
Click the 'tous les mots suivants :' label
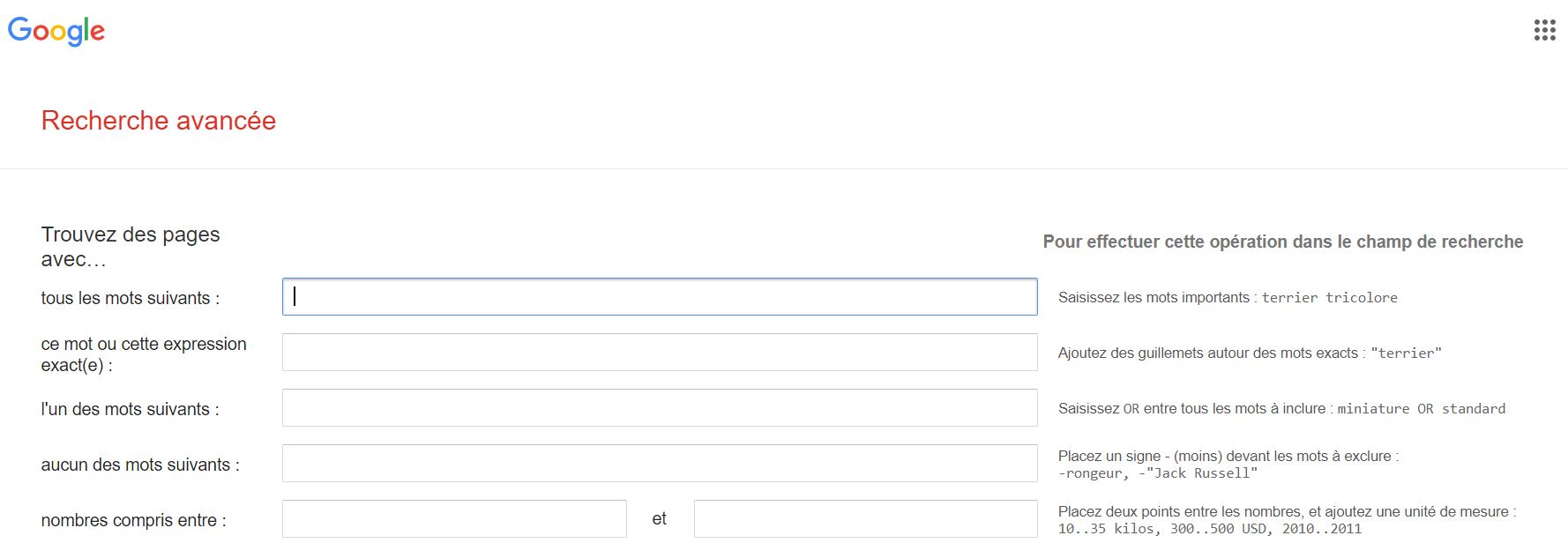coord(131,298)
